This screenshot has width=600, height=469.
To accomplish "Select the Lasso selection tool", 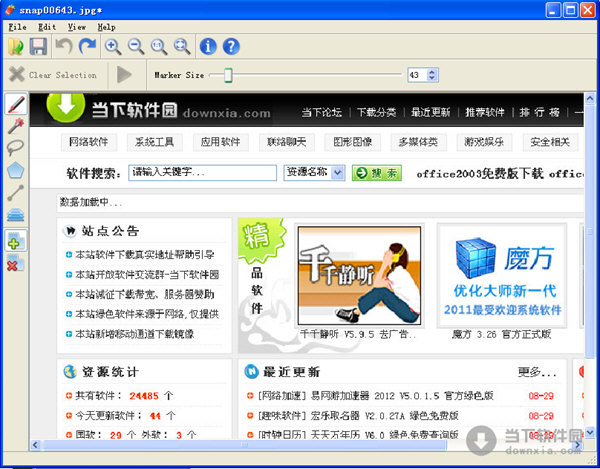I will pyautogui.click(x=16, y=148).
